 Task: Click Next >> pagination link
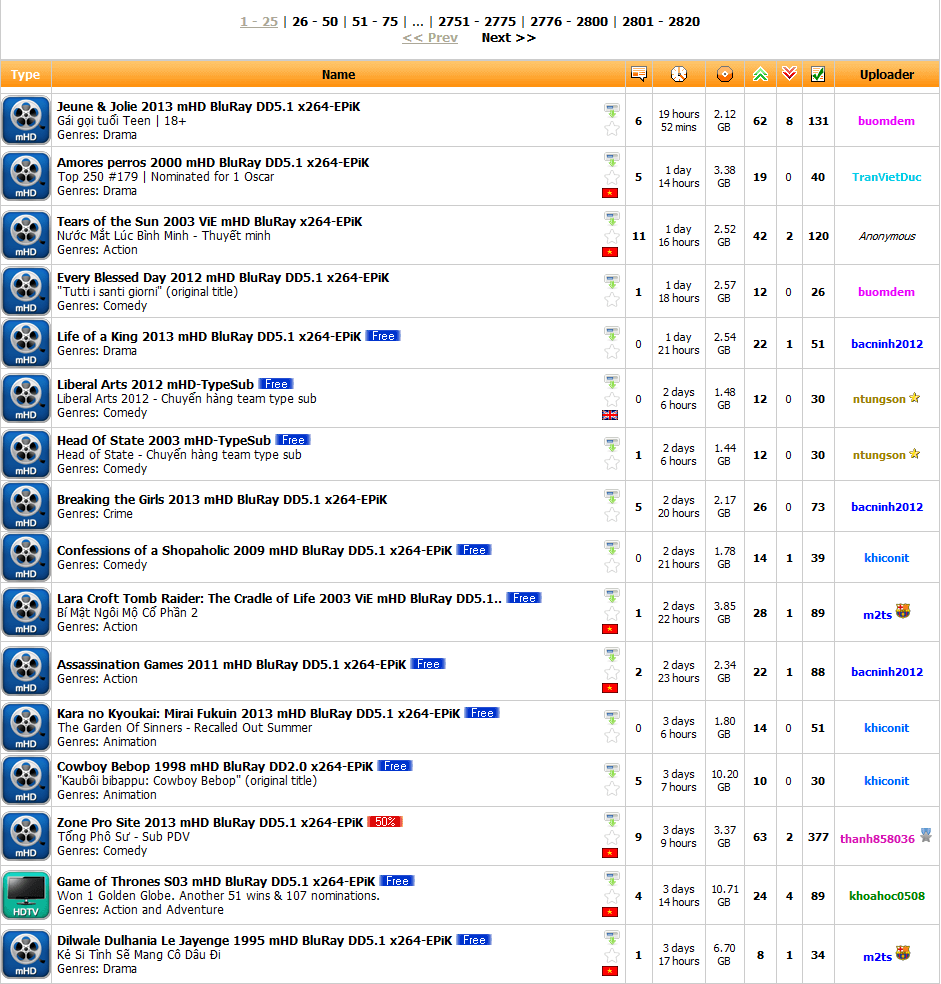click(x=508, y=38)
